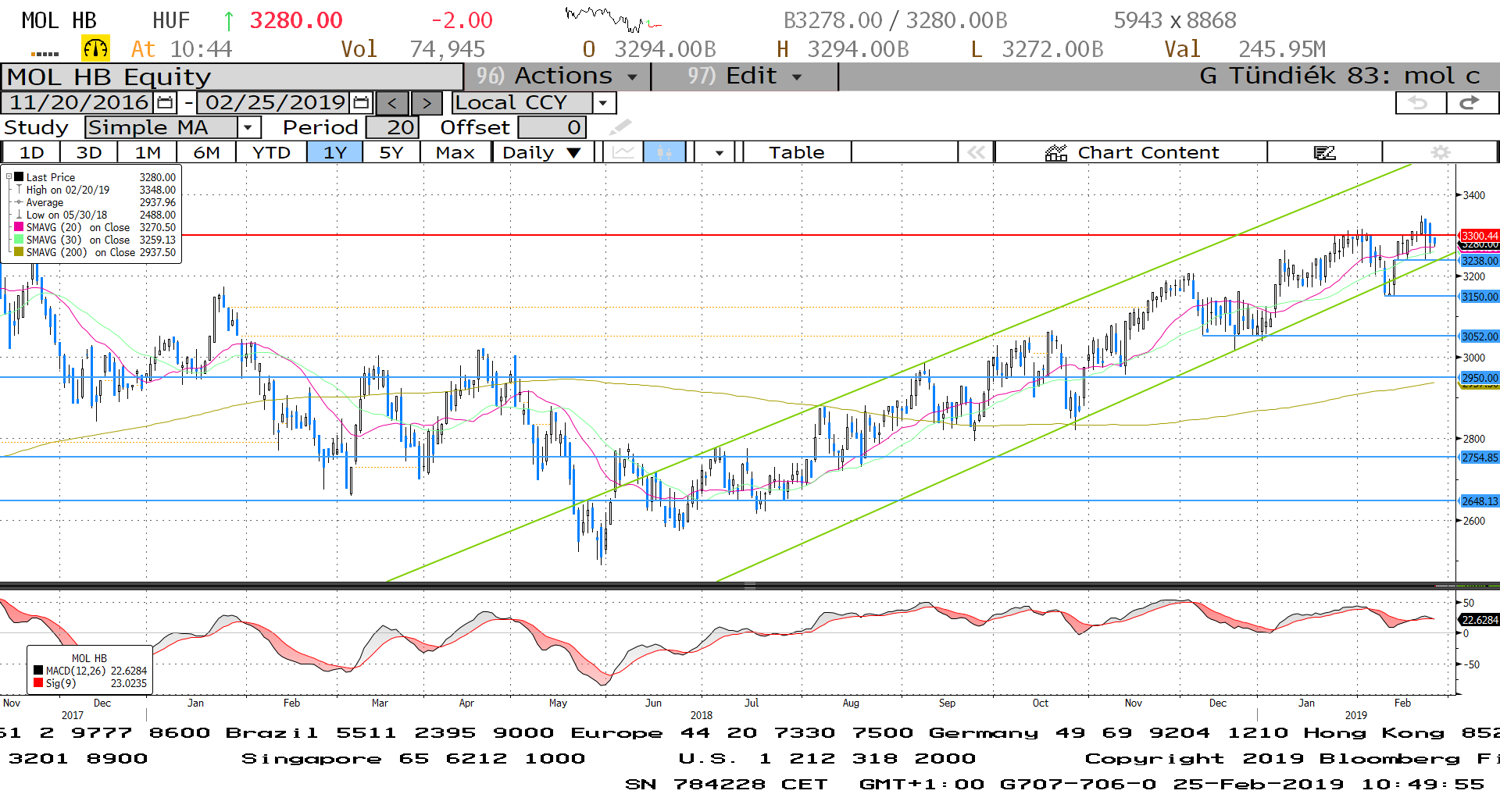Open the start date calendar picker

[x=165, y=102]
